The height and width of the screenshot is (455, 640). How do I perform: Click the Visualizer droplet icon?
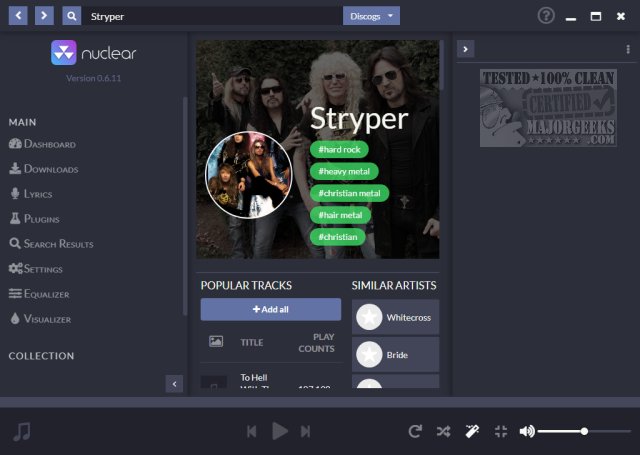[x=15, y=318]
